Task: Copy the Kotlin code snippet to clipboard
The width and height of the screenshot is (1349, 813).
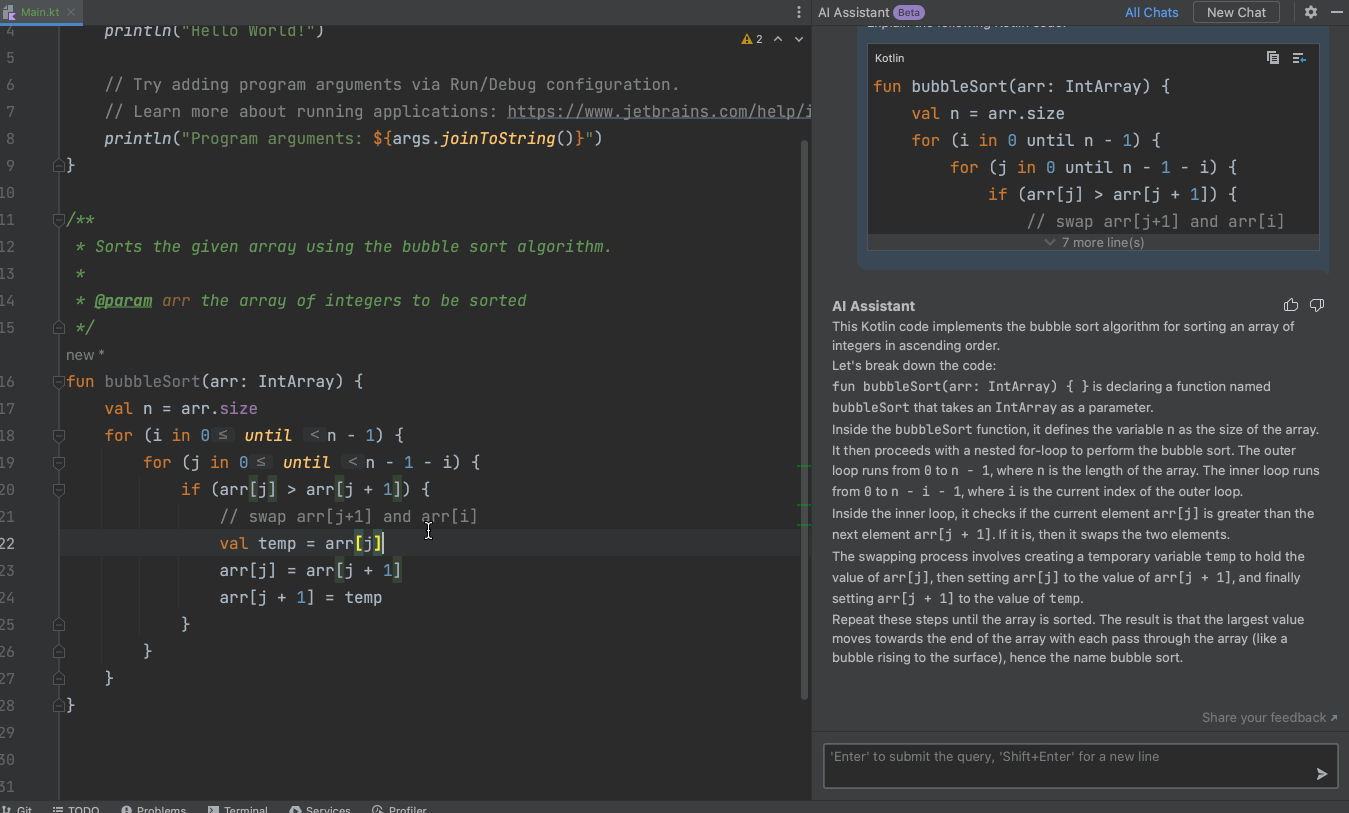Action: click(x=1272, y=58)
